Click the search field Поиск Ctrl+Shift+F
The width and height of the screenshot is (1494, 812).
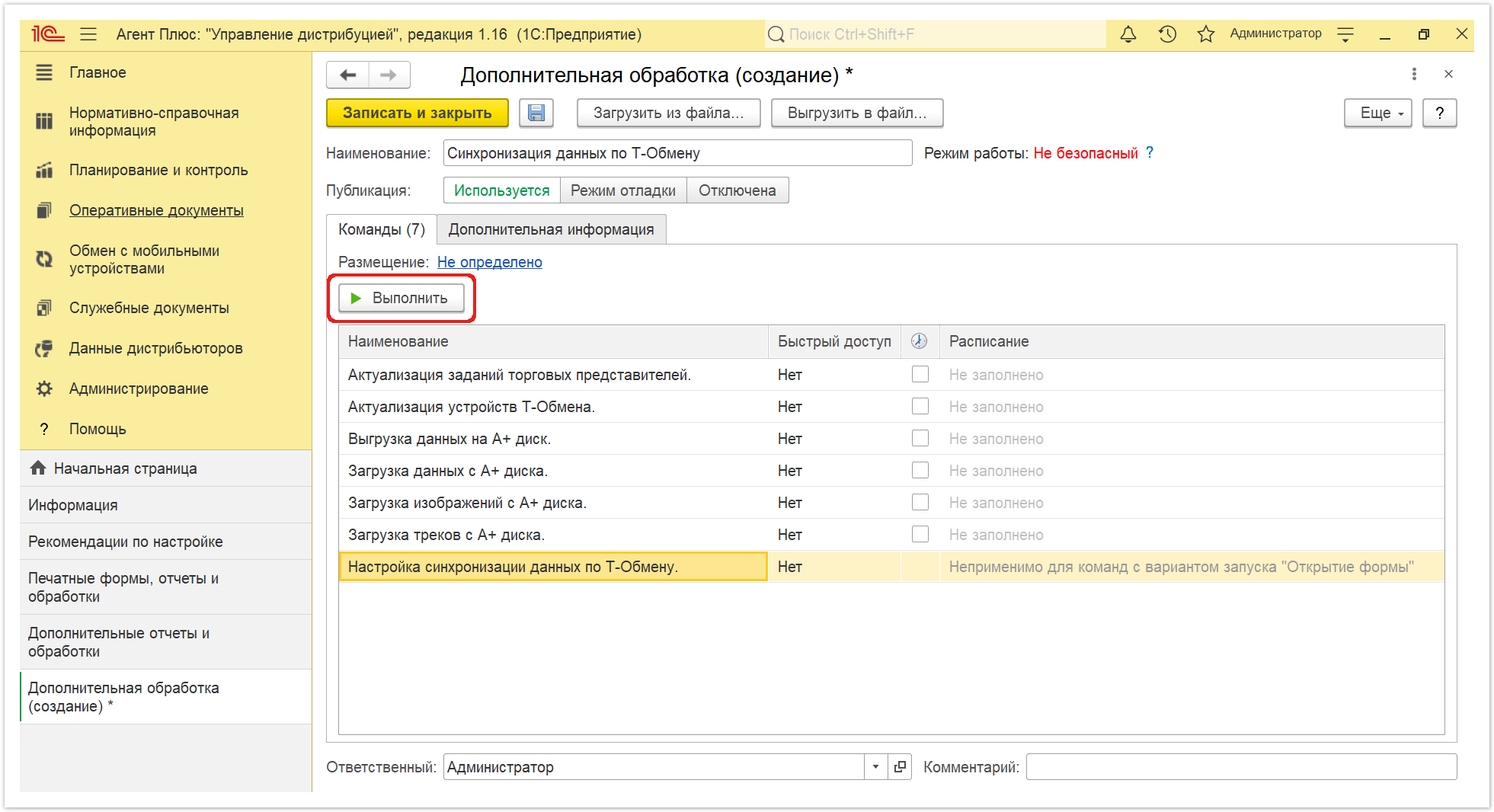(936, 34)
